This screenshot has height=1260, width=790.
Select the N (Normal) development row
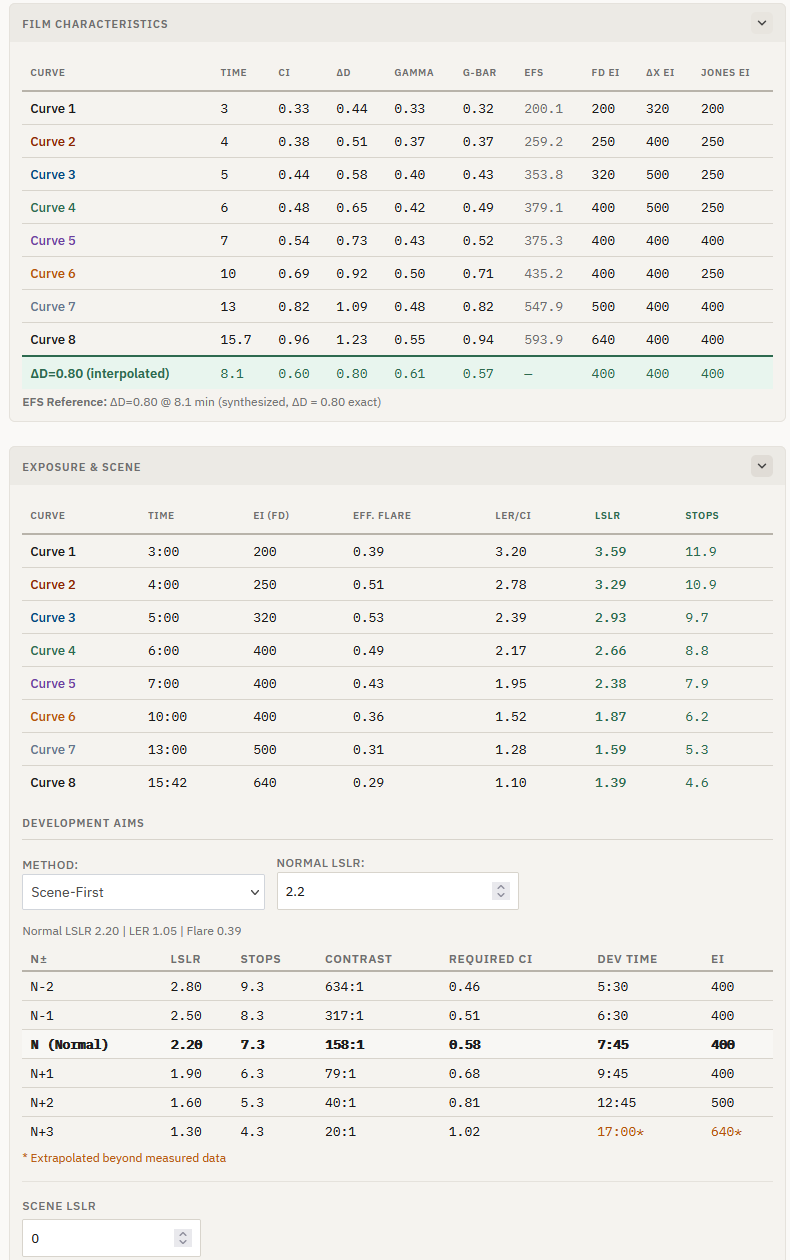coord(70,1045)
